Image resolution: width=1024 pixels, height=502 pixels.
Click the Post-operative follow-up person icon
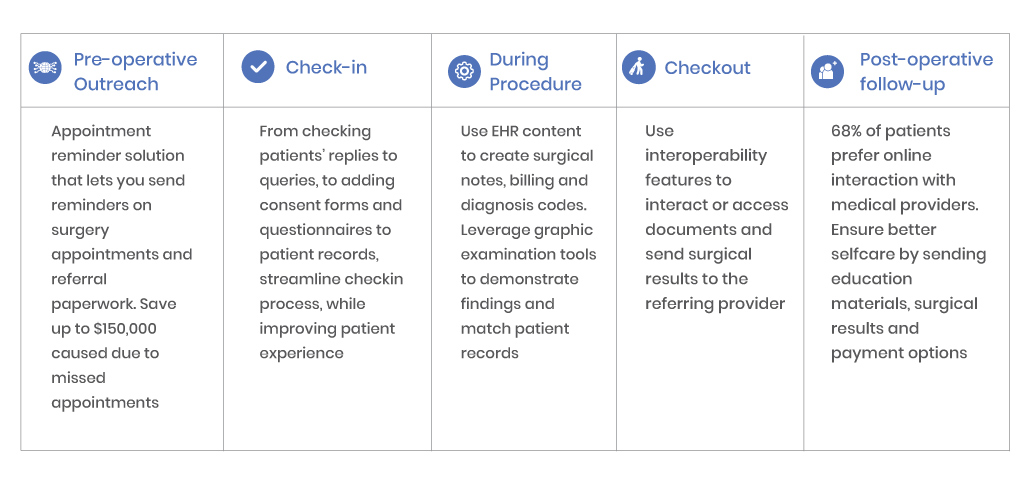tap(827, 71)
